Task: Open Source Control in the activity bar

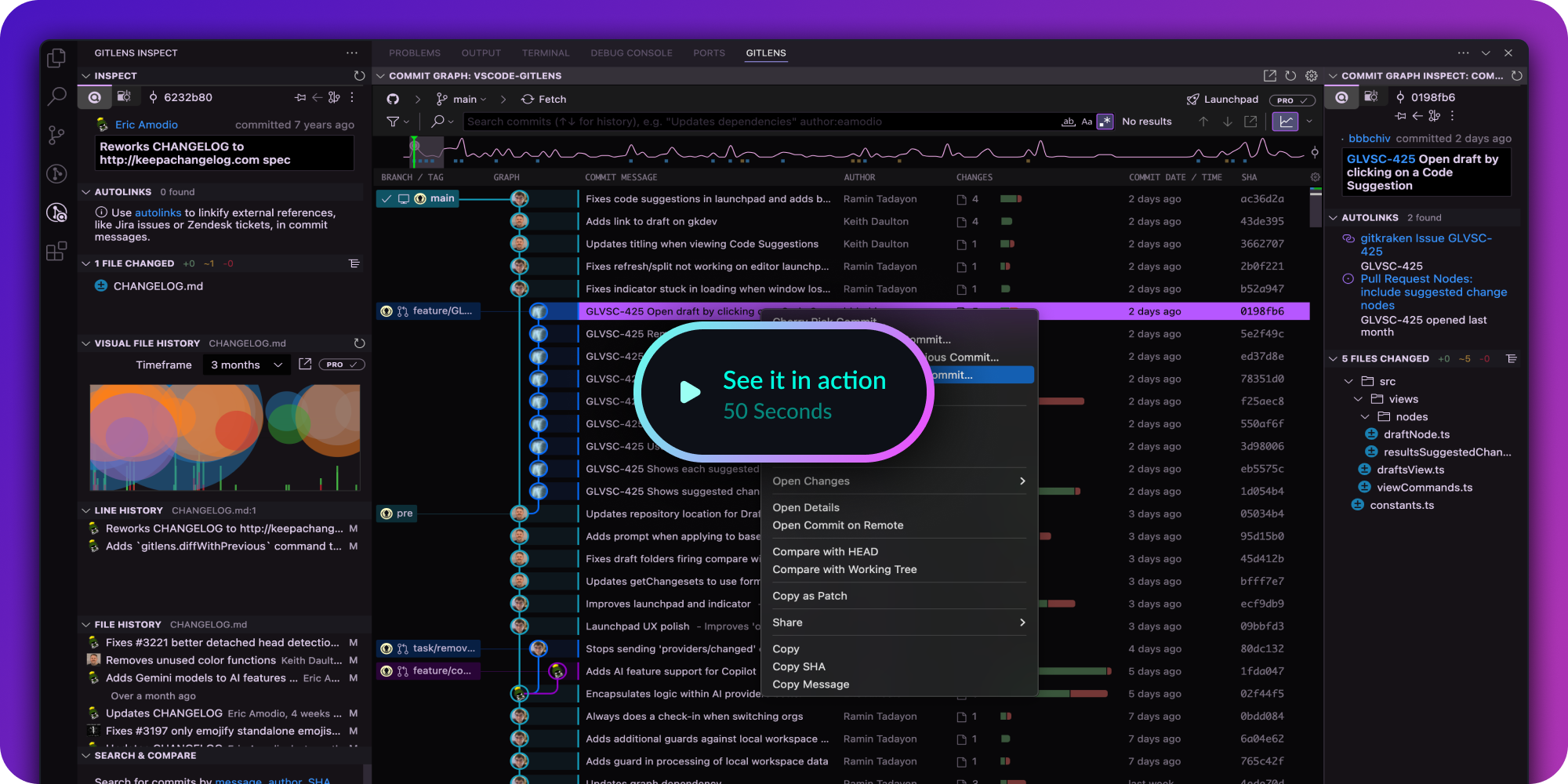Action: pyautogui.click(x=56, y=135)
